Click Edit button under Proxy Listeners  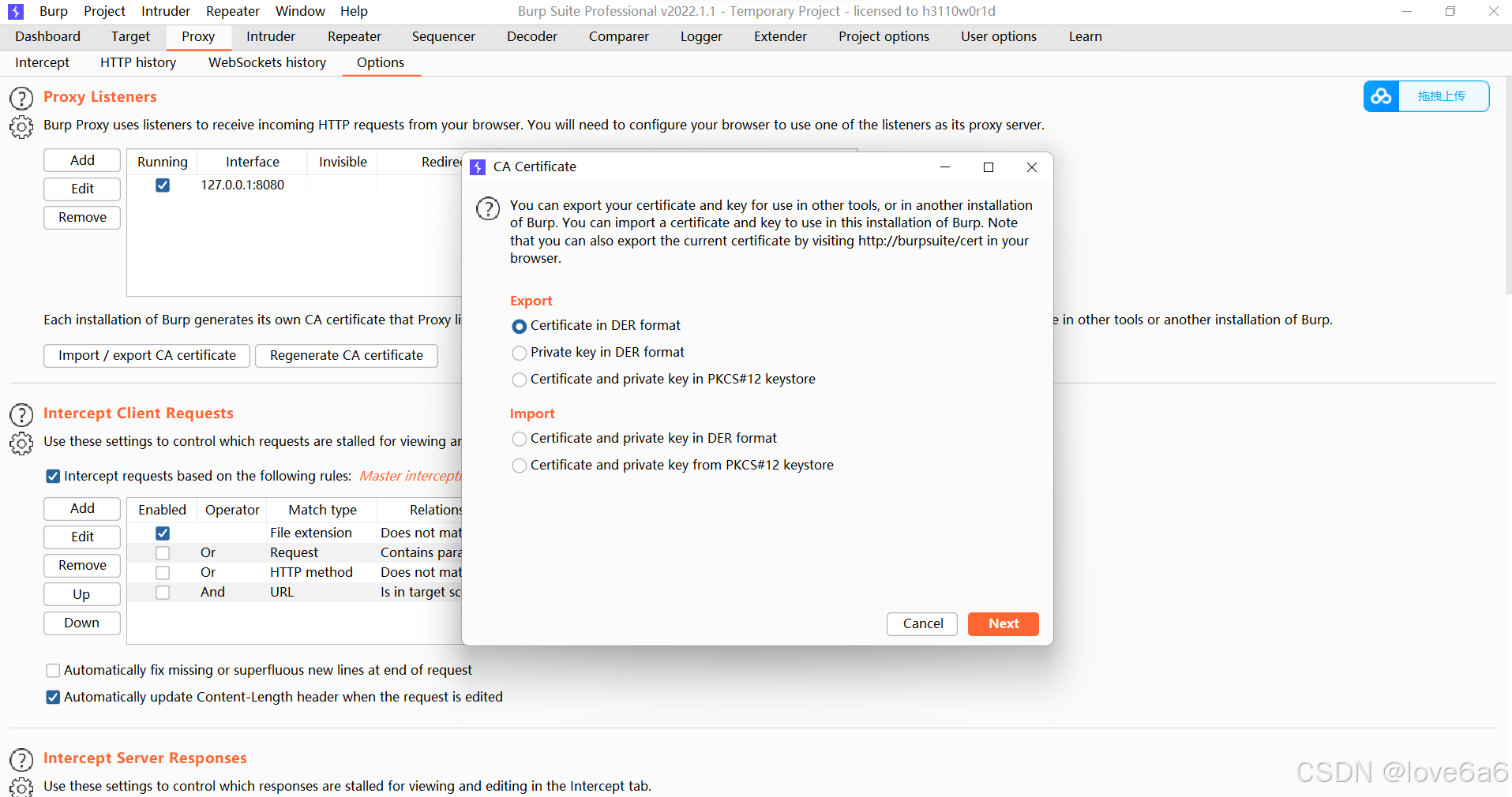point(82,189)
